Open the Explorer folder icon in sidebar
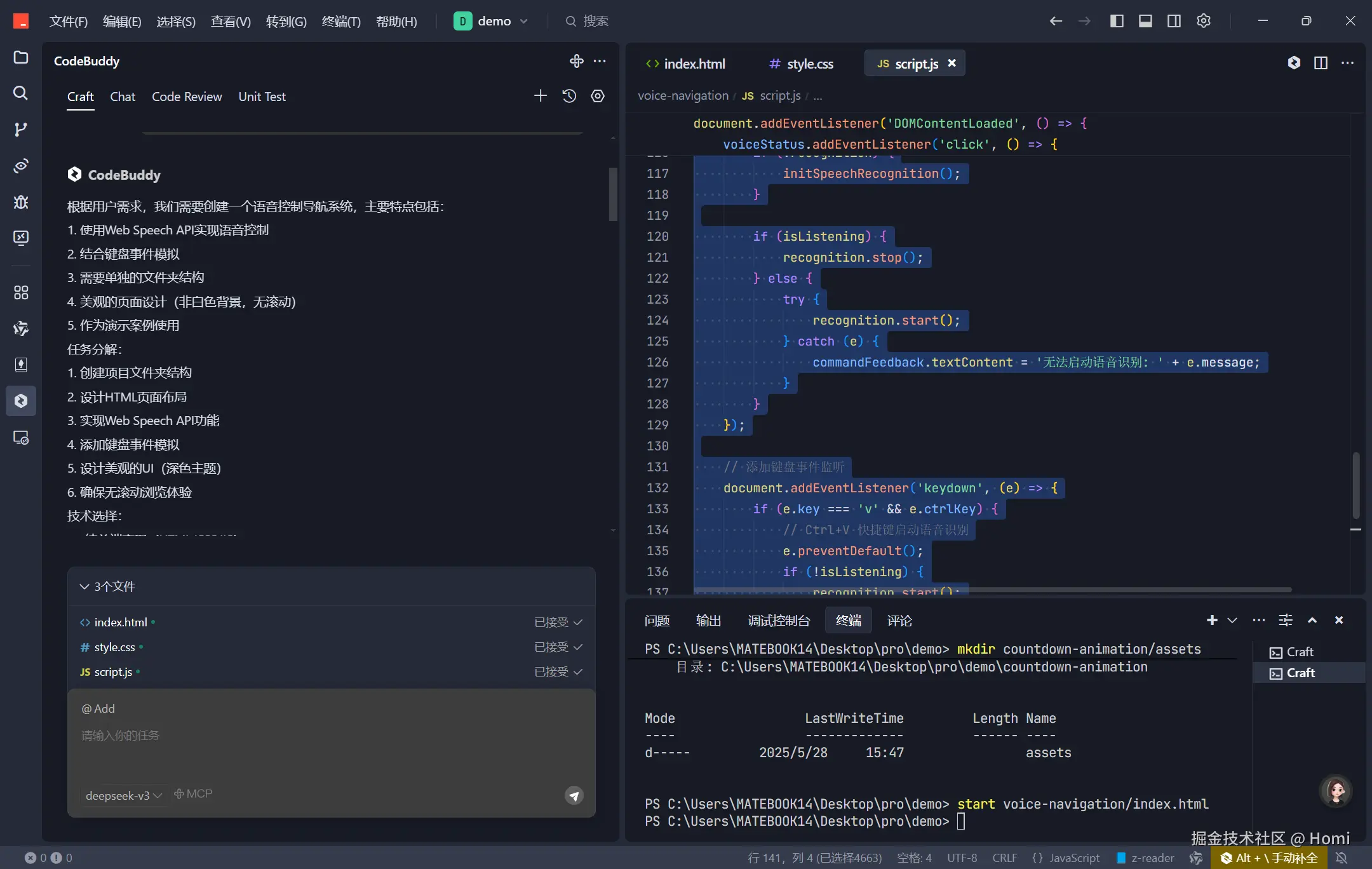The image size is (1372, 869). (21, 57)
